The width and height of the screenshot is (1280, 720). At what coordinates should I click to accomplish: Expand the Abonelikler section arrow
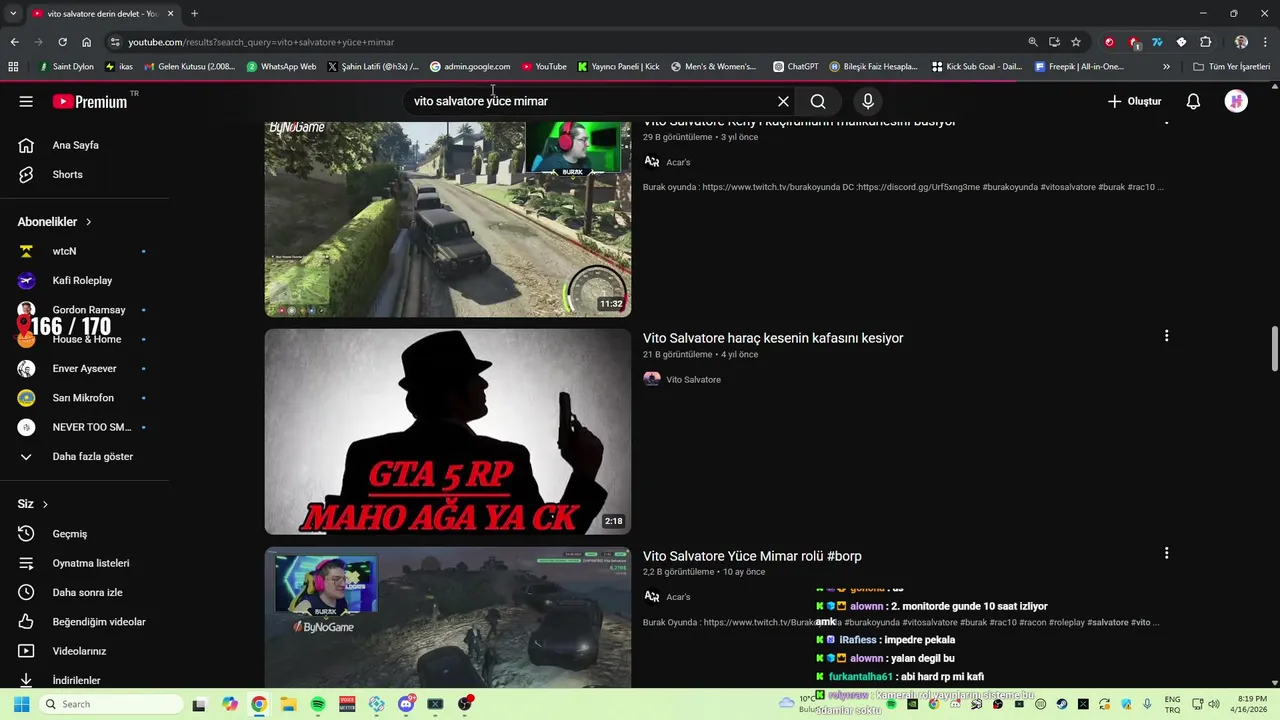[x=88, y=222]
